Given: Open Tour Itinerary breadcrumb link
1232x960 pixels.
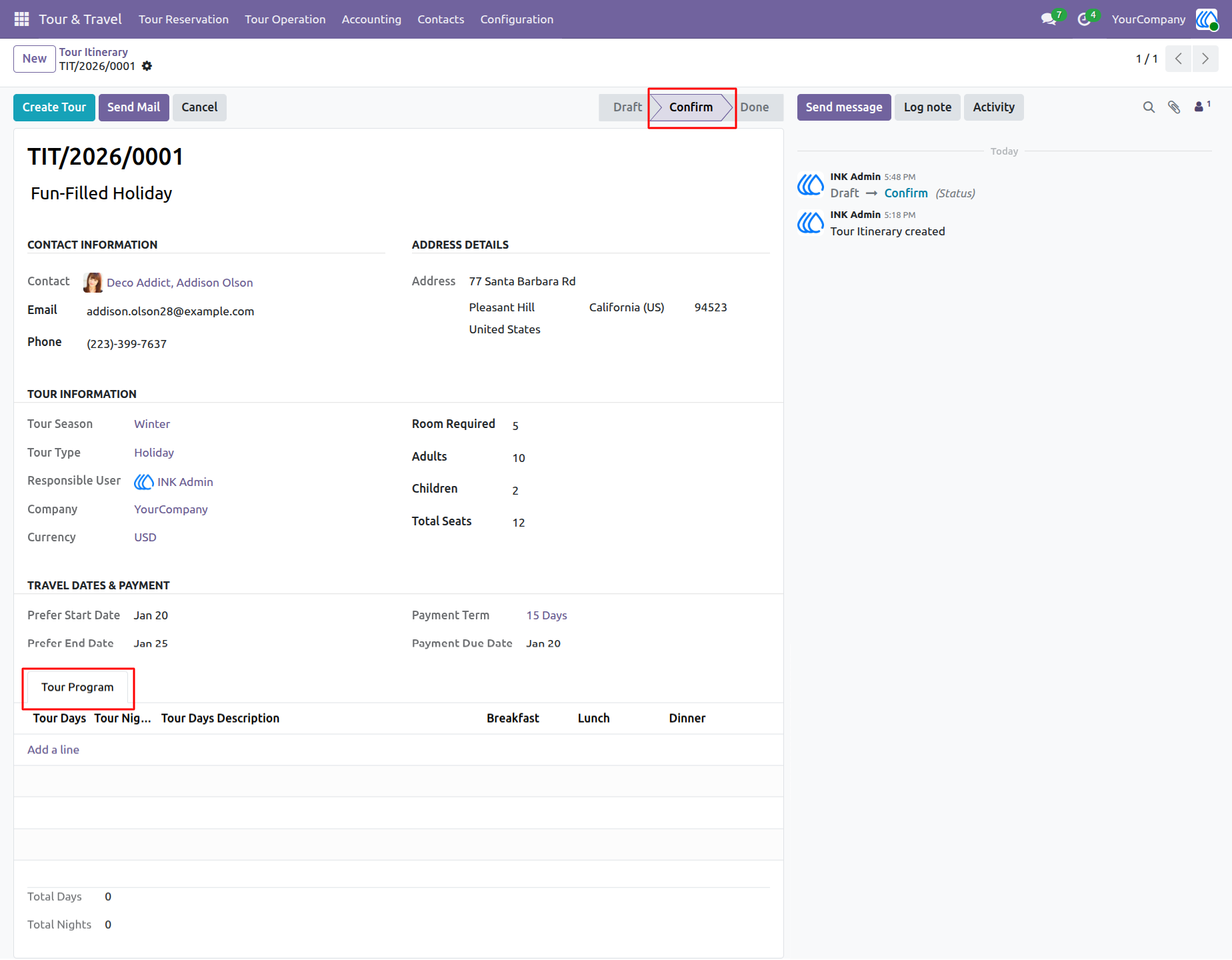Looking at the screenshot, I should (x=93, y=52).
